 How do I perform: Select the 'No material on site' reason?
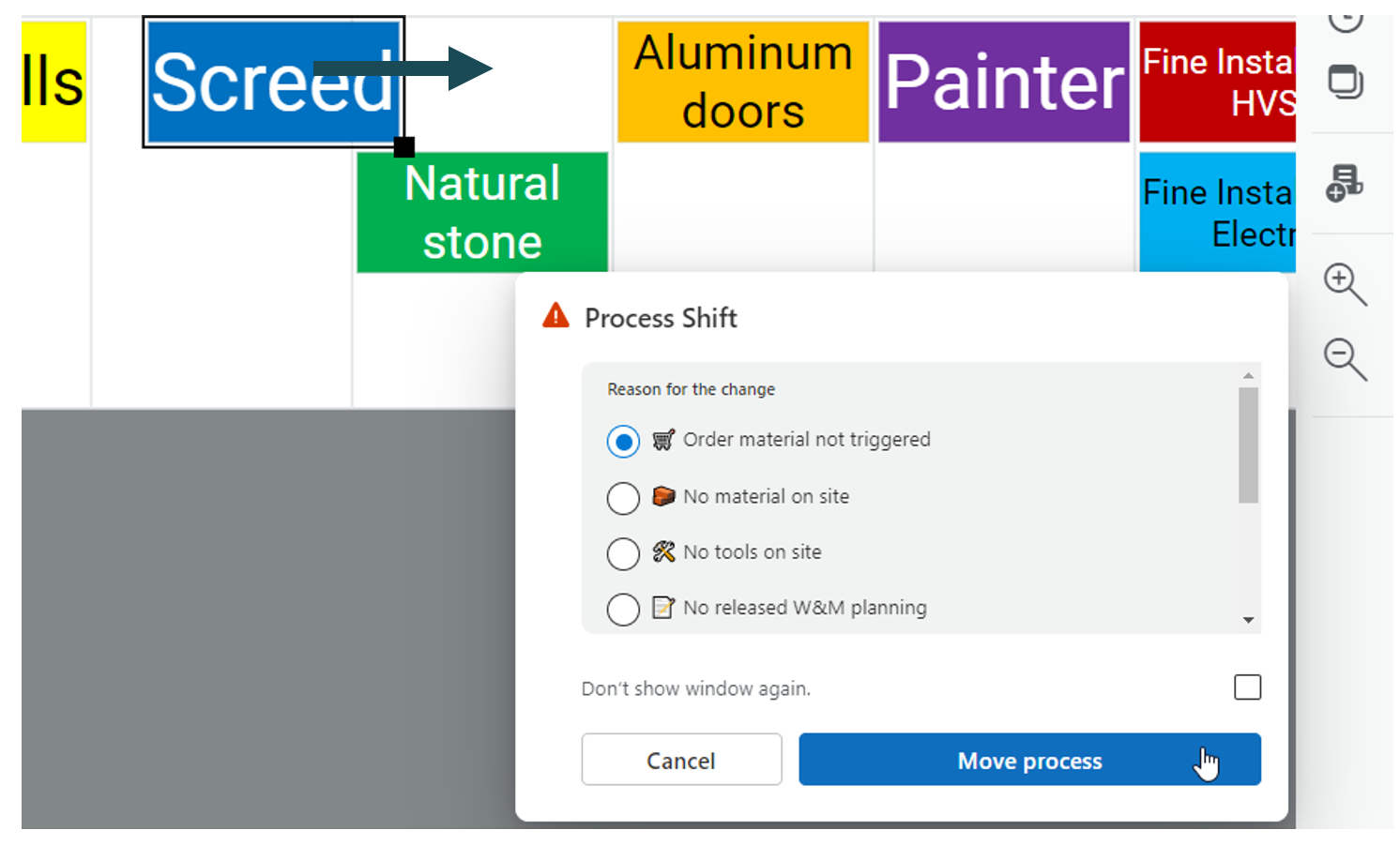tap(623, 498)
